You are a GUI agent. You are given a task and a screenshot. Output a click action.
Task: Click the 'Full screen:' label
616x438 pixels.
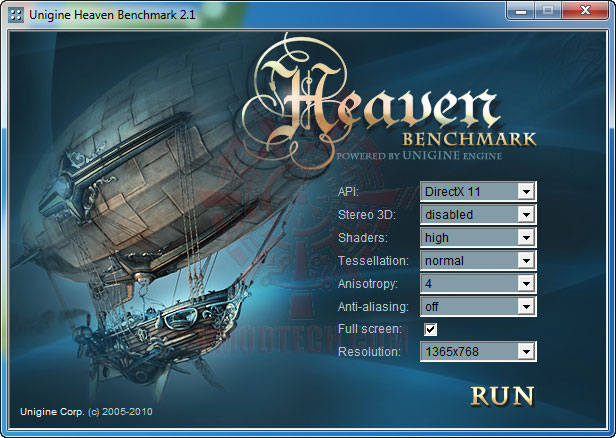pos(370,329)
